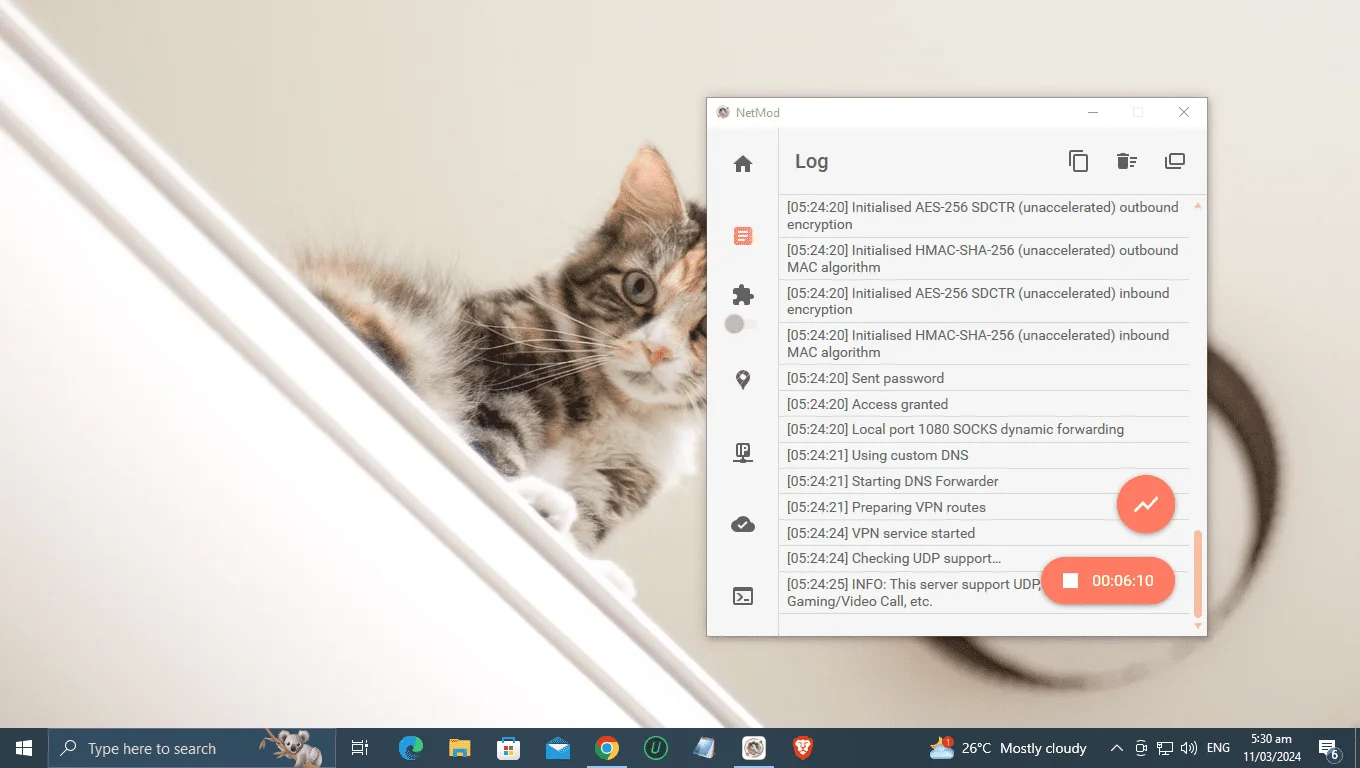Screen dimensions: 1360x768
Task: Open the location pin icon in sidebar
Action: click(743, 380)
